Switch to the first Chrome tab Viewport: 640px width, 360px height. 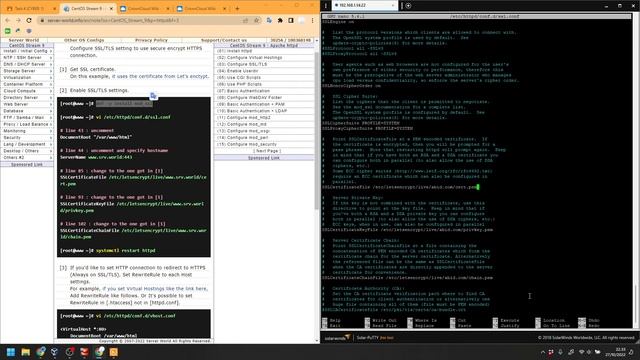(x=31, y=8)
